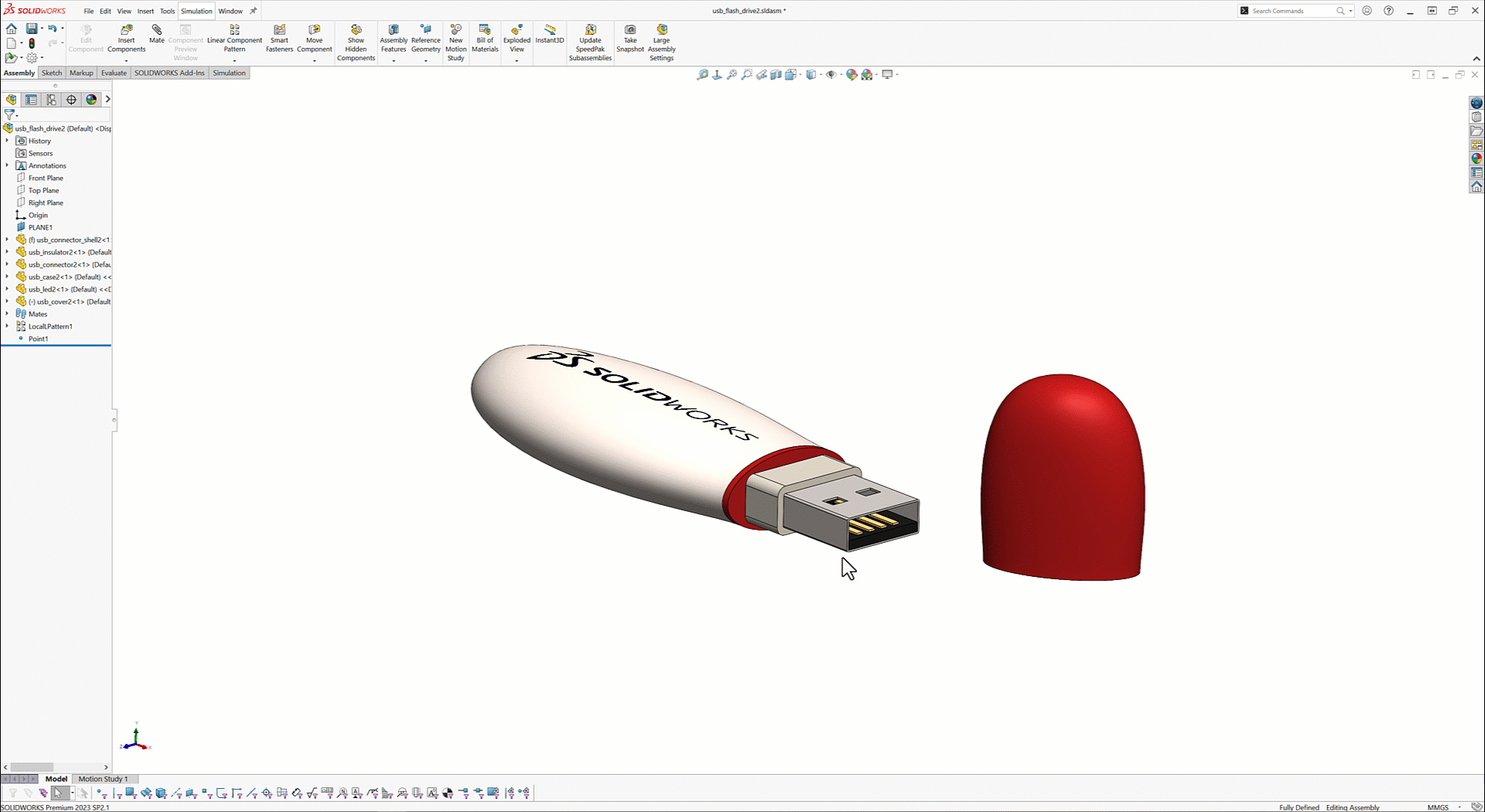
Task: Click the horizontal scrollbar of feature tree
Action: (32, 767)
